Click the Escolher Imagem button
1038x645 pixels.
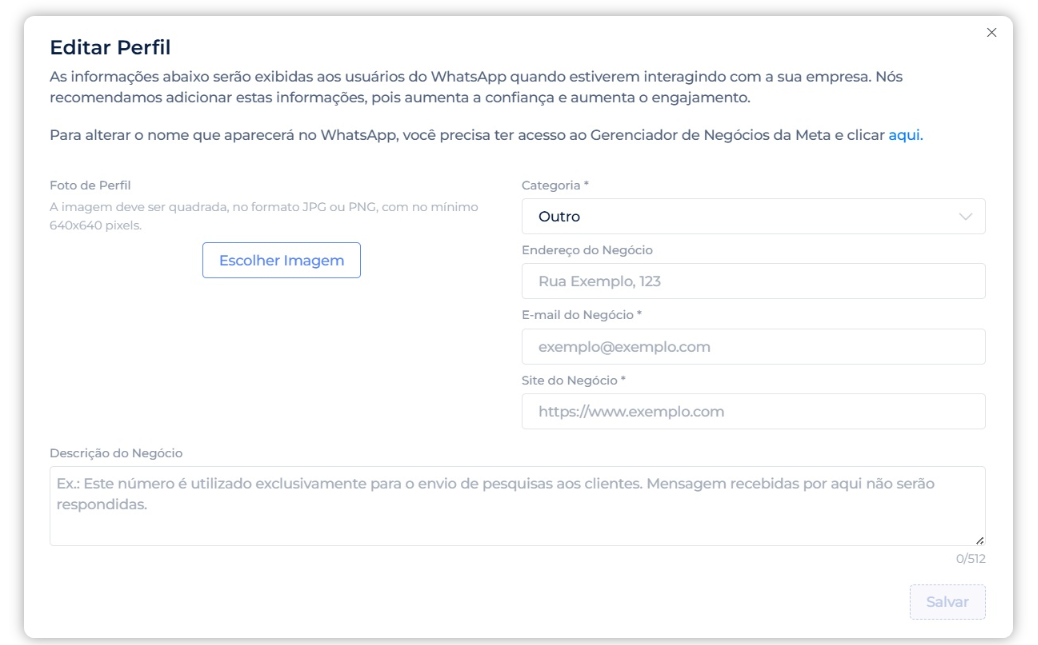click(x=281, y=260)
